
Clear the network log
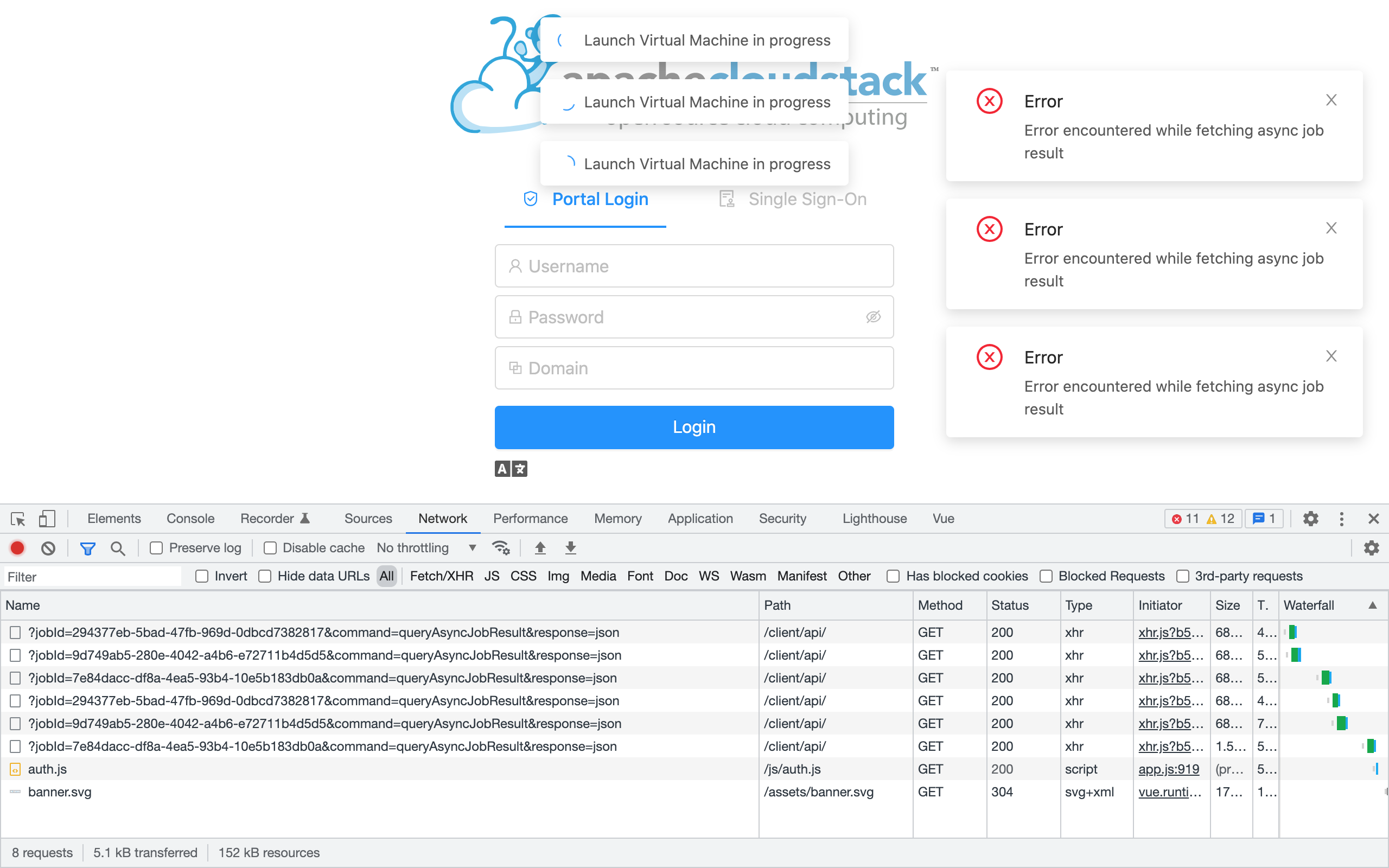[x=48, y=548]
